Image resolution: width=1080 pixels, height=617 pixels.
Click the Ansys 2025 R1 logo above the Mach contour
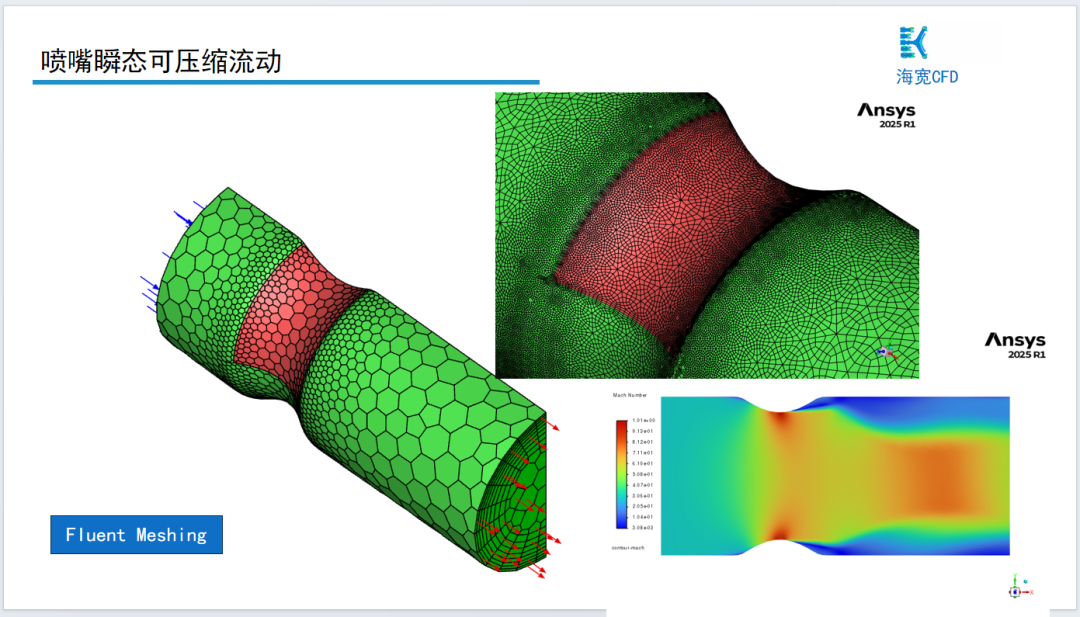pyautogui.click(x=1015, y=345)
